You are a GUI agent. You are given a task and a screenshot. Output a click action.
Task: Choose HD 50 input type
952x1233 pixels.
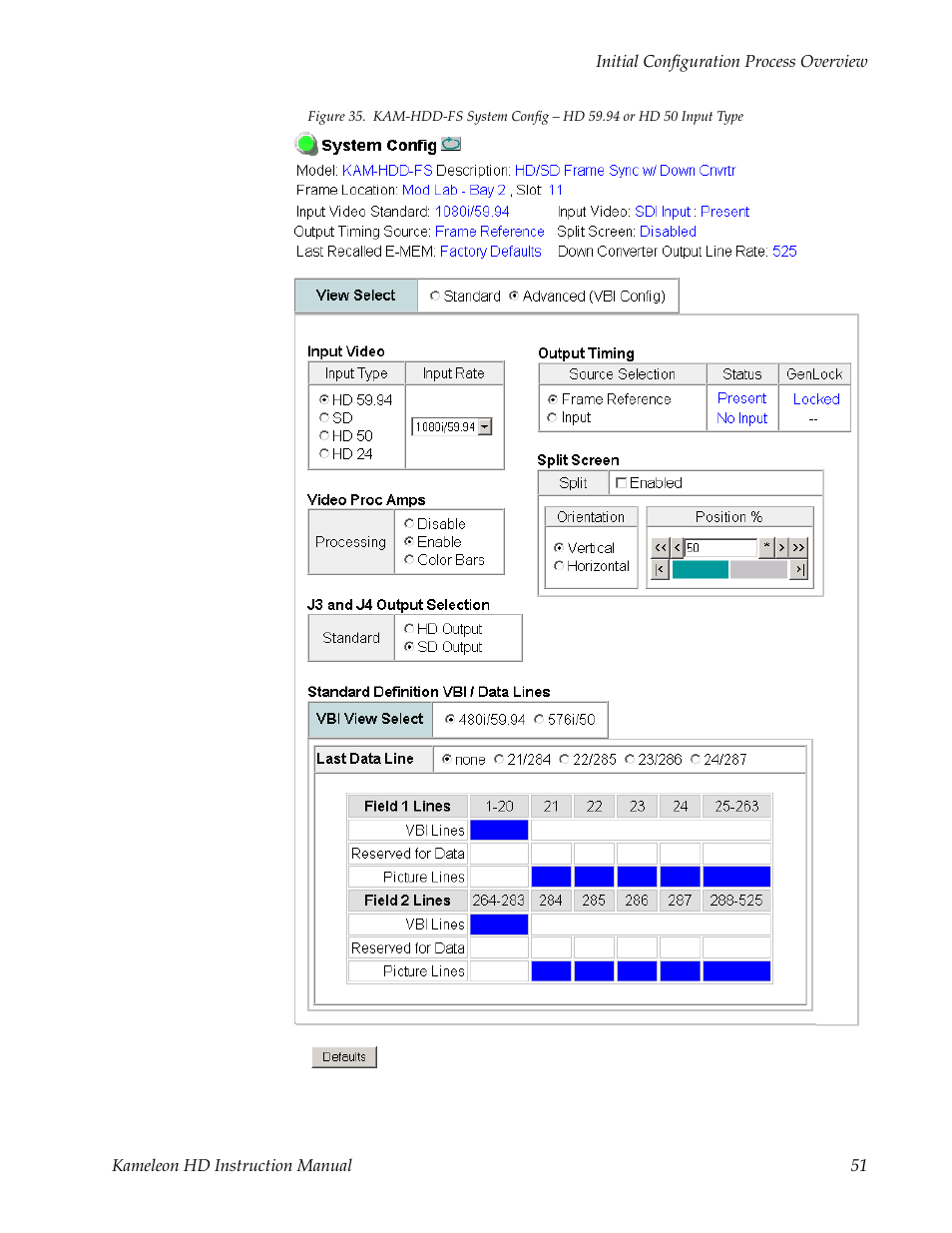(324, 435)
